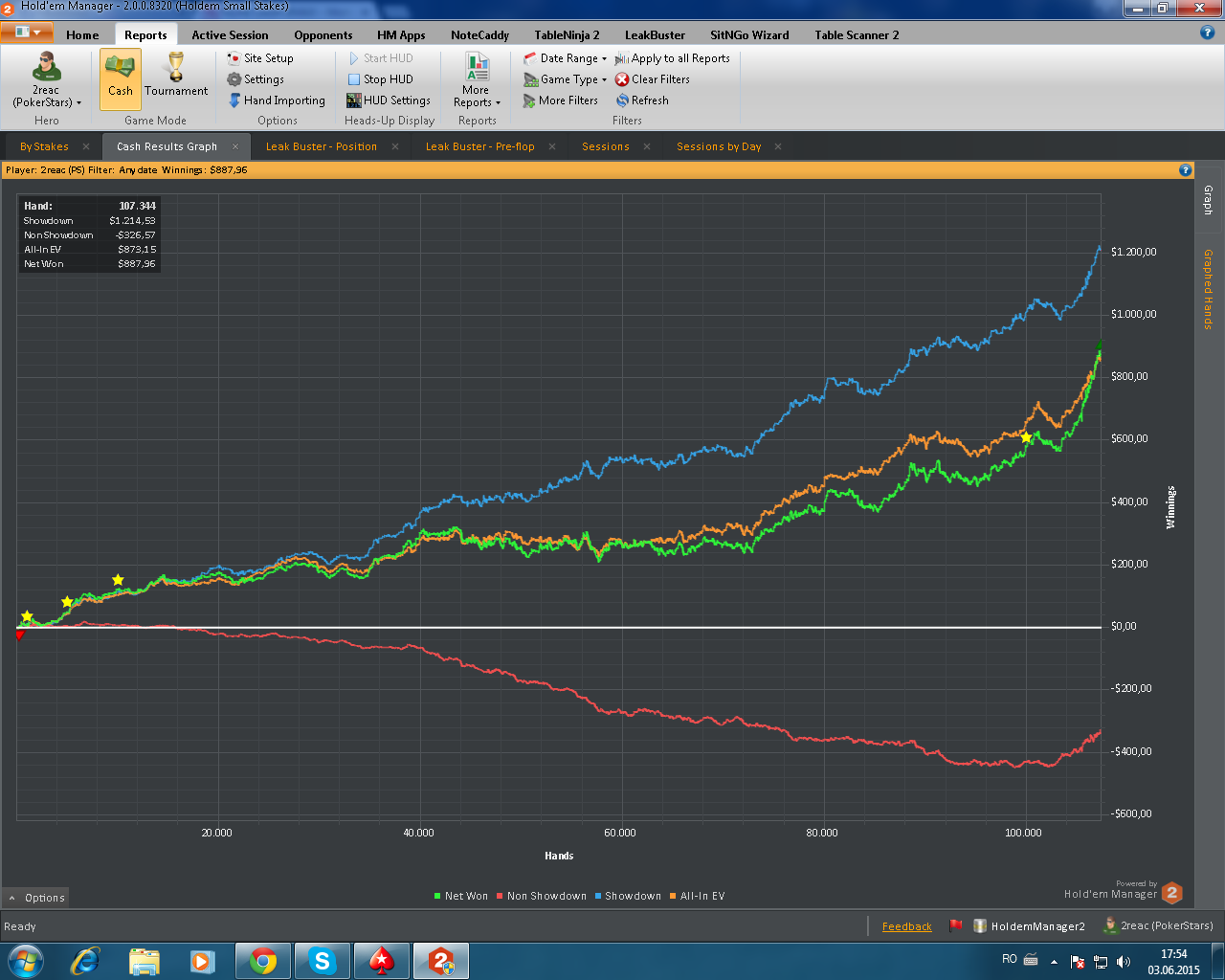Toggle the Net Won line in legend
1225x980 pixels.
tap(460, 896)
